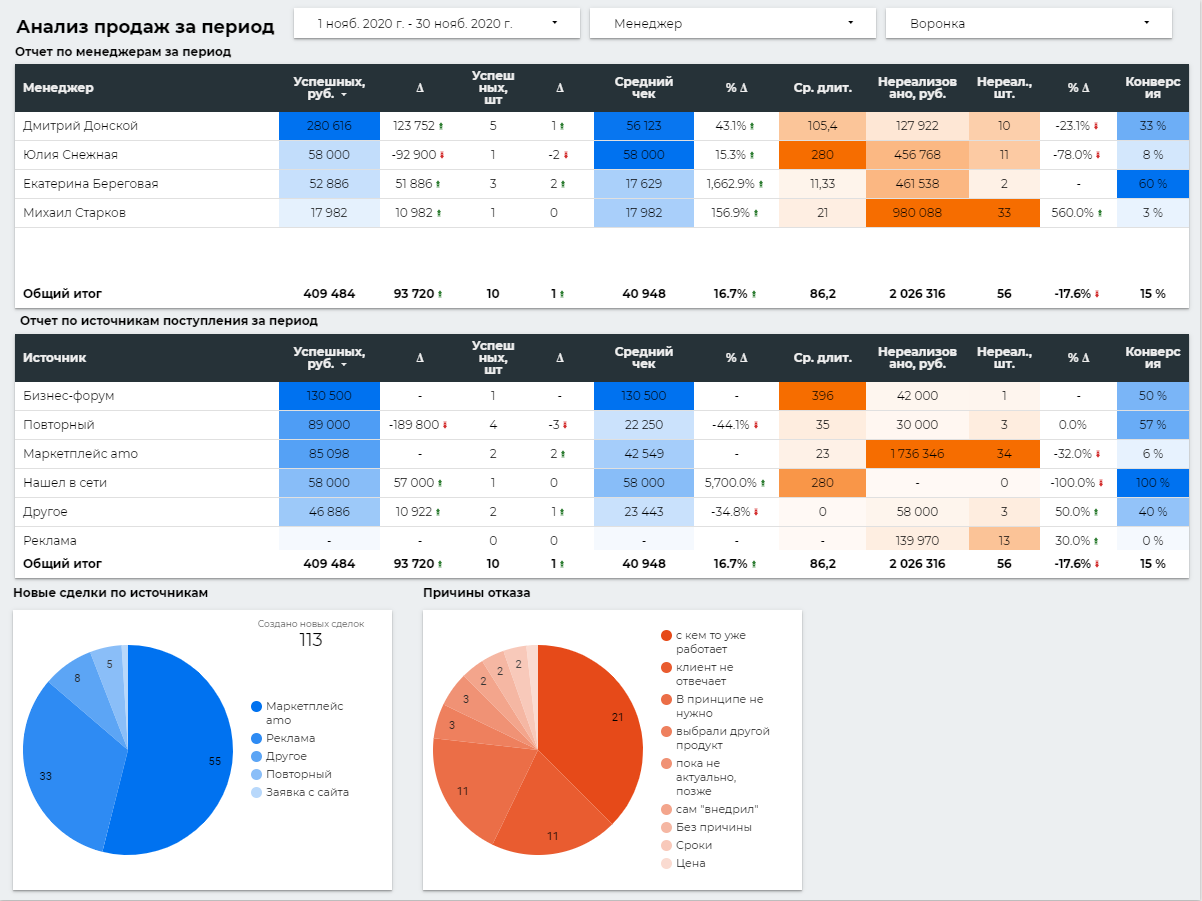Click the Цена legend color dot
Viewport: 1202px width, 901px height.
tap(666, 863)
